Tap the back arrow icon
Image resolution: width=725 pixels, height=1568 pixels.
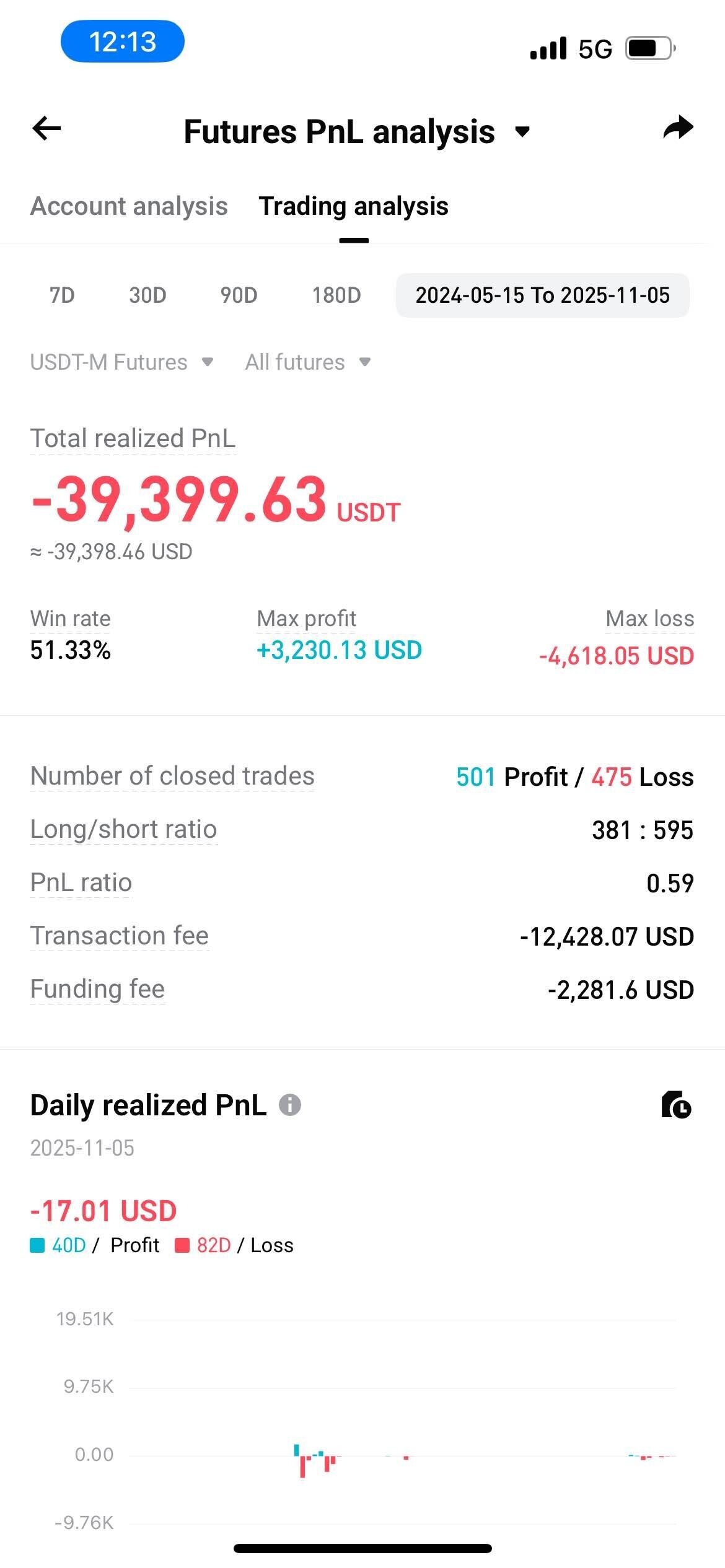(46, 129)
